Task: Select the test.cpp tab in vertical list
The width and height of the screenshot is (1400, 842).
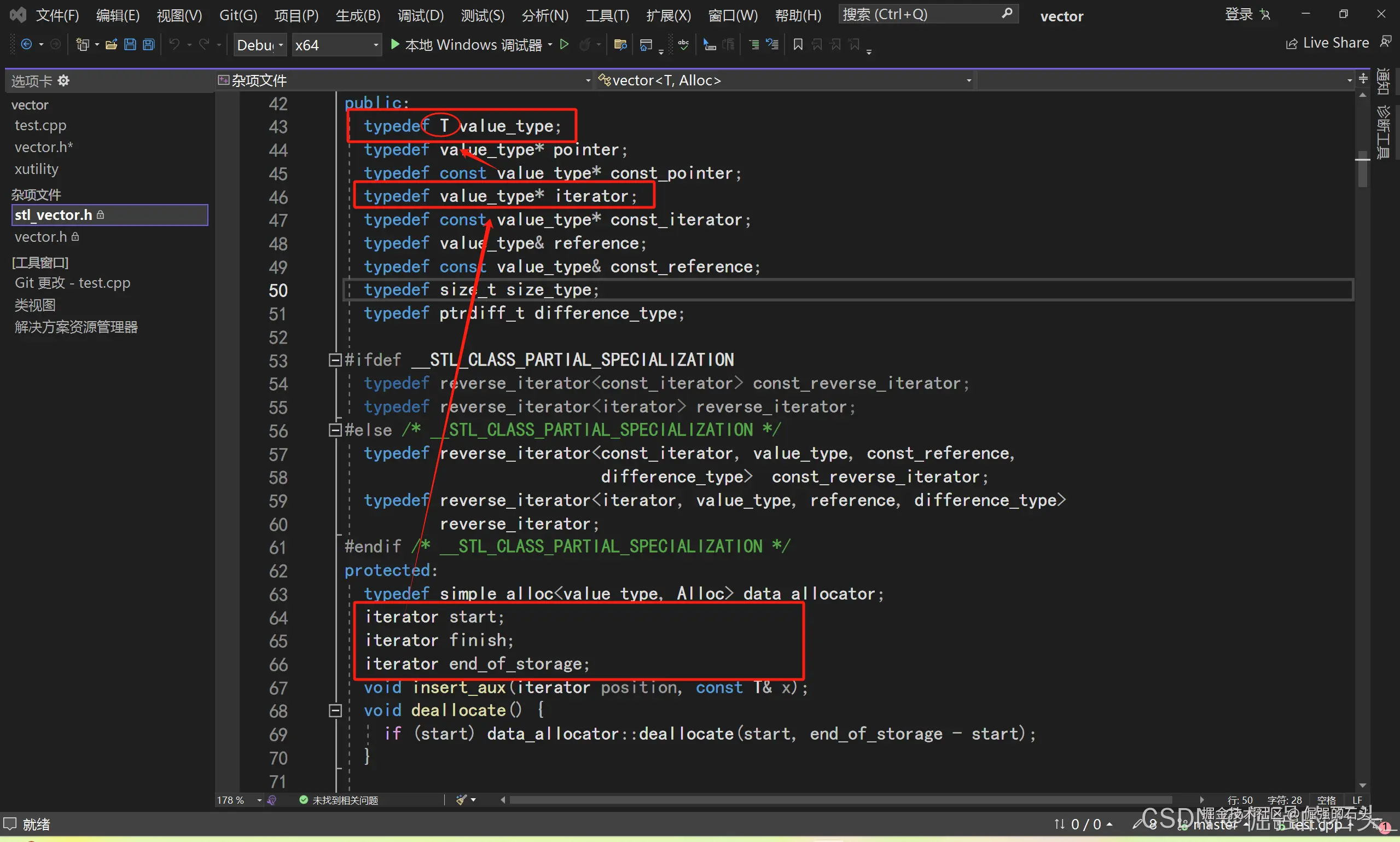Action: click(40, 125)
